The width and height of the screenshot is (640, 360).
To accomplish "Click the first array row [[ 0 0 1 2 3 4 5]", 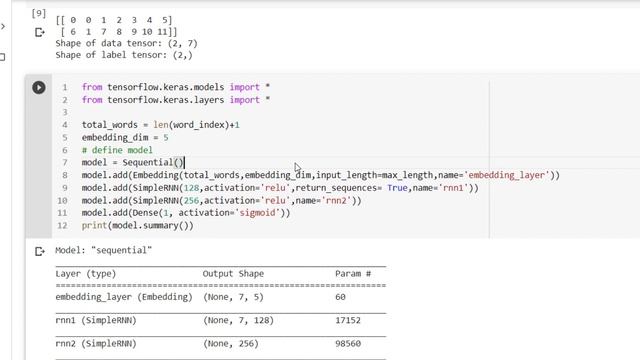I will (114, 20).
